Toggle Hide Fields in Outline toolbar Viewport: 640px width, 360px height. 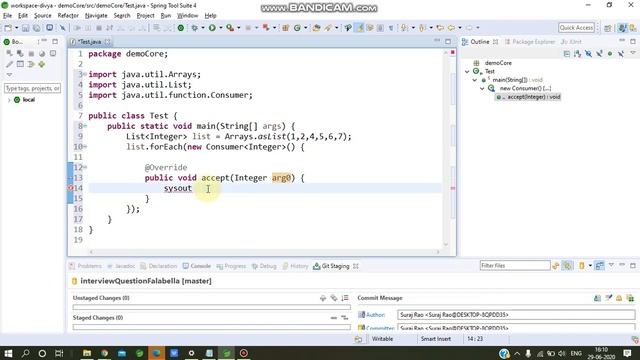tap(589, 54)
